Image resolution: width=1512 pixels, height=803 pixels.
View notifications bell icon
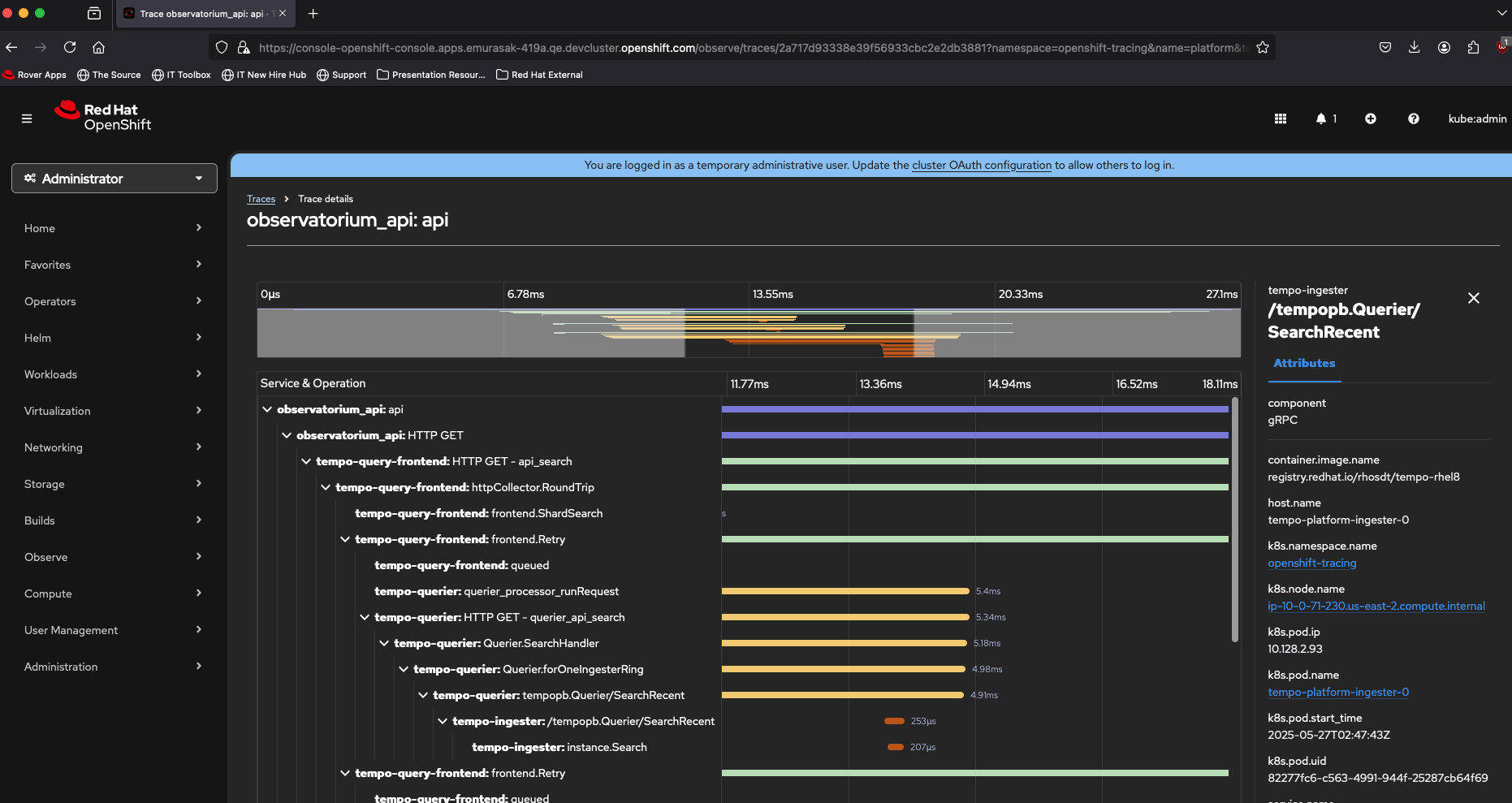pyautogui.click(x=1321, y=119)
